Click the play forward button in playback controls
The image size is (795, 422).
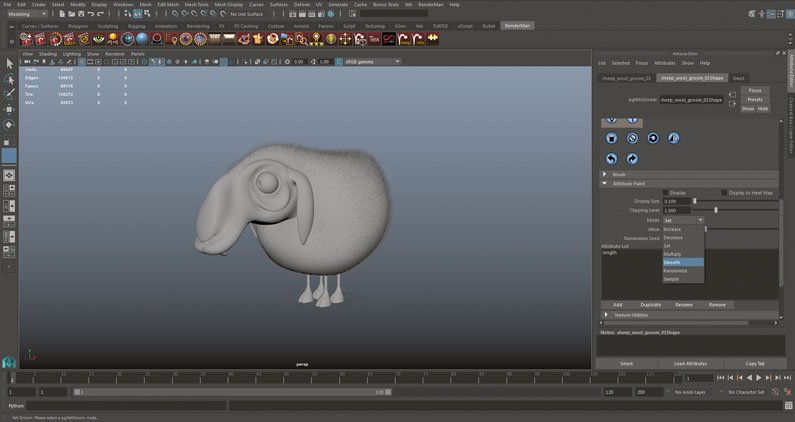(x=759, y=378)
